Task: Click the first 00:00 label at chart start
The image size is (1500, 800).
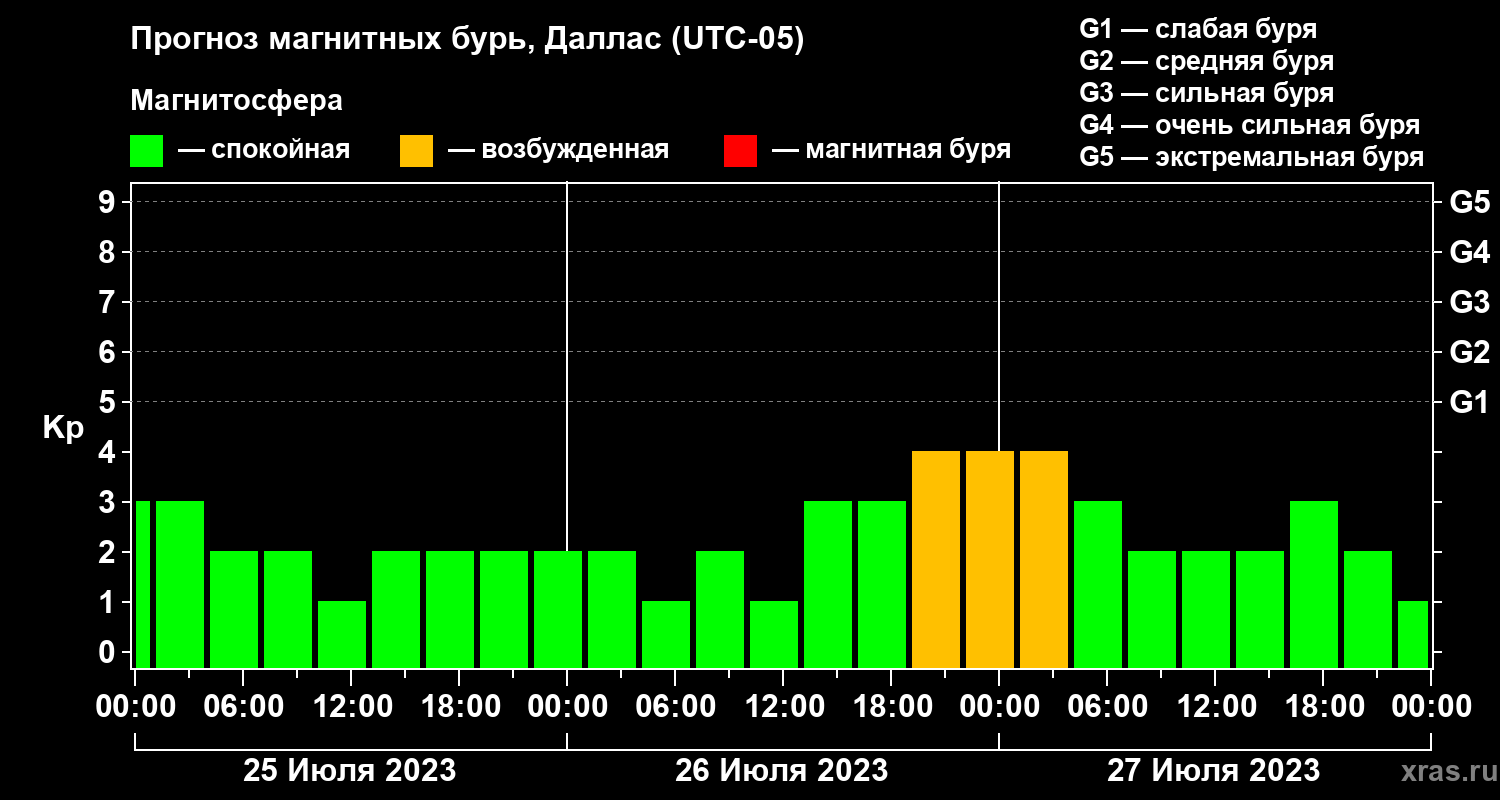Action: tap(136, 706)
